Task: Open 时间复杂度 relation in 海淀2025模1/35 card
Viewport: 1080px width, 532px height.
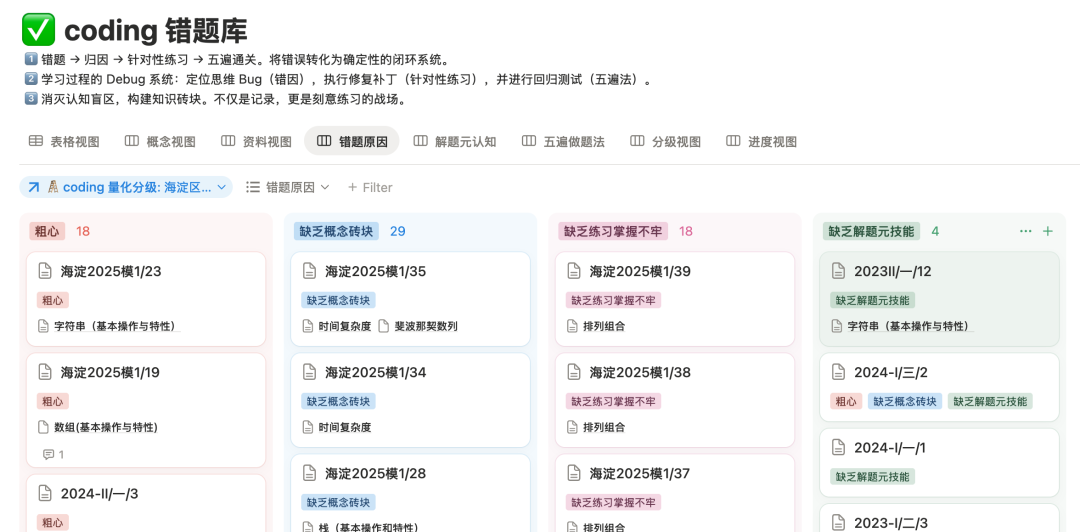Action: 338,326
